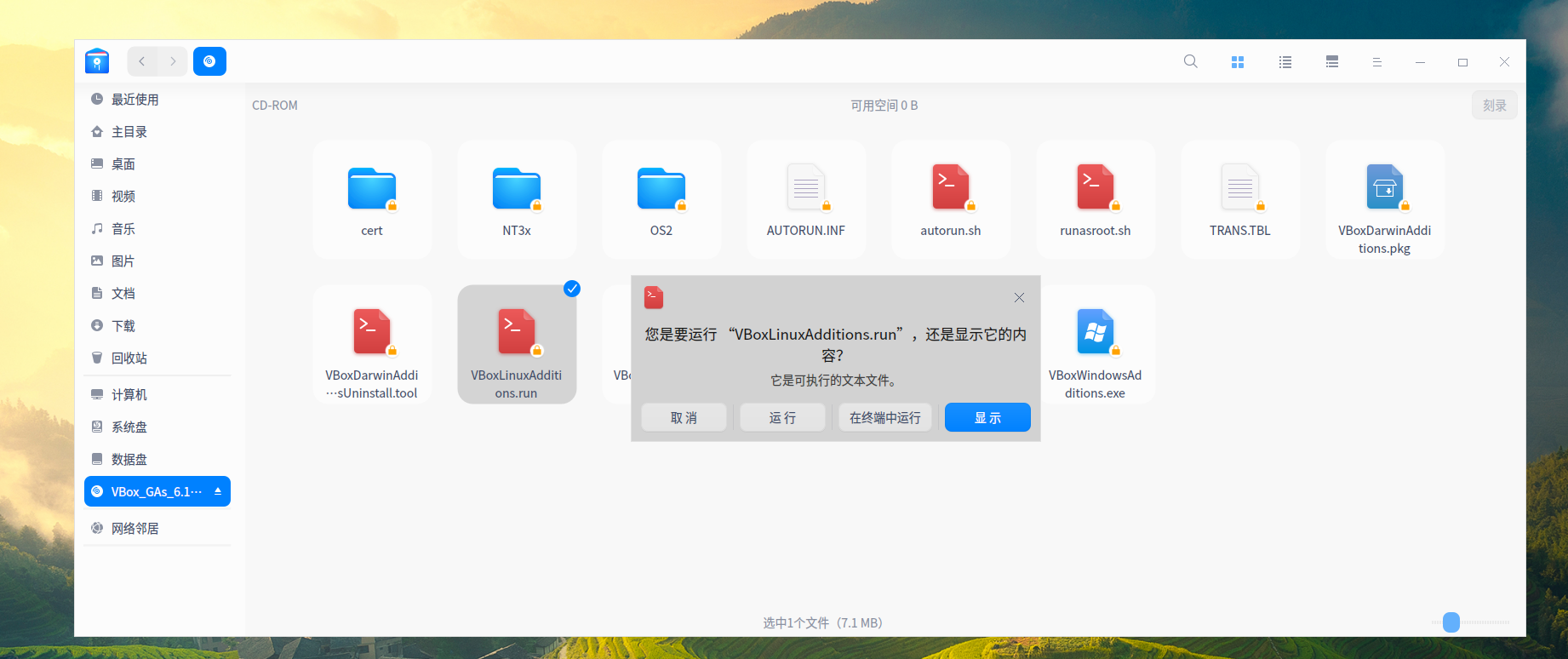
Task: Open 视频 videos in the sidebar
Action: [x=157, y=197]
